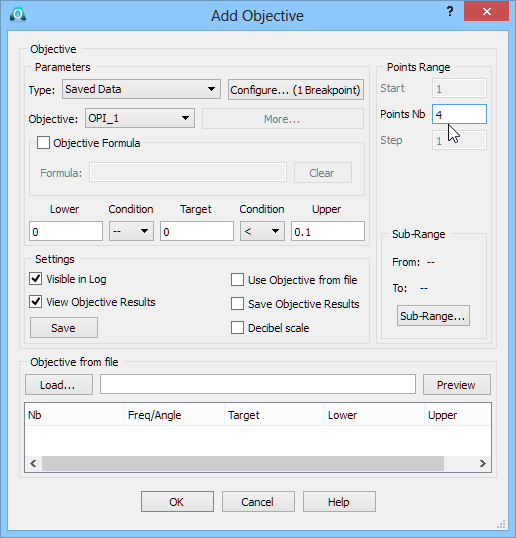
Task: Click the question mark help icon
Action: click(x=450, y=12)
